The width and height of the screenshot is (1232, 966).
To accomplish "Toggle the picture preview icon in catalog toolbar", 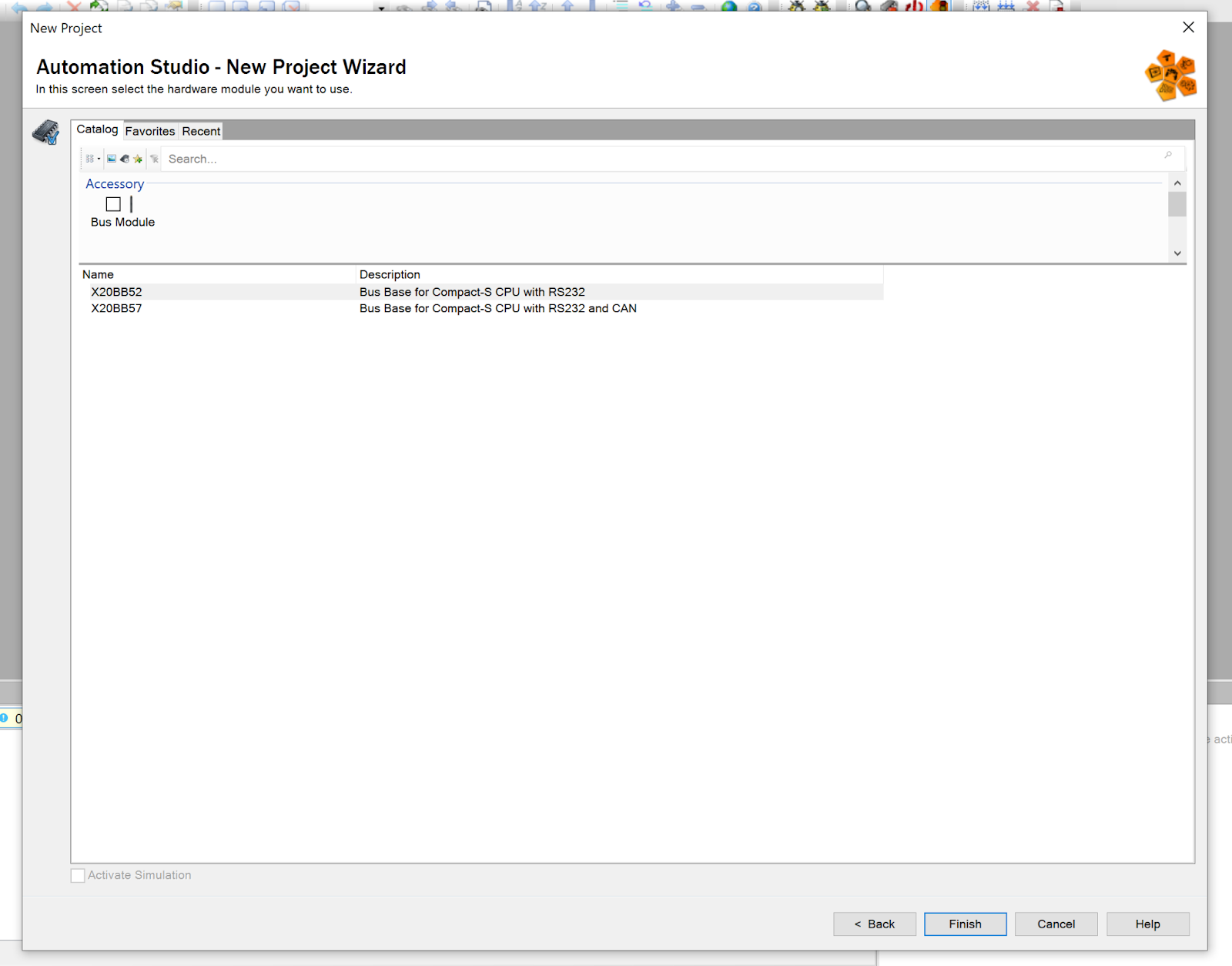I will [112, 159].
